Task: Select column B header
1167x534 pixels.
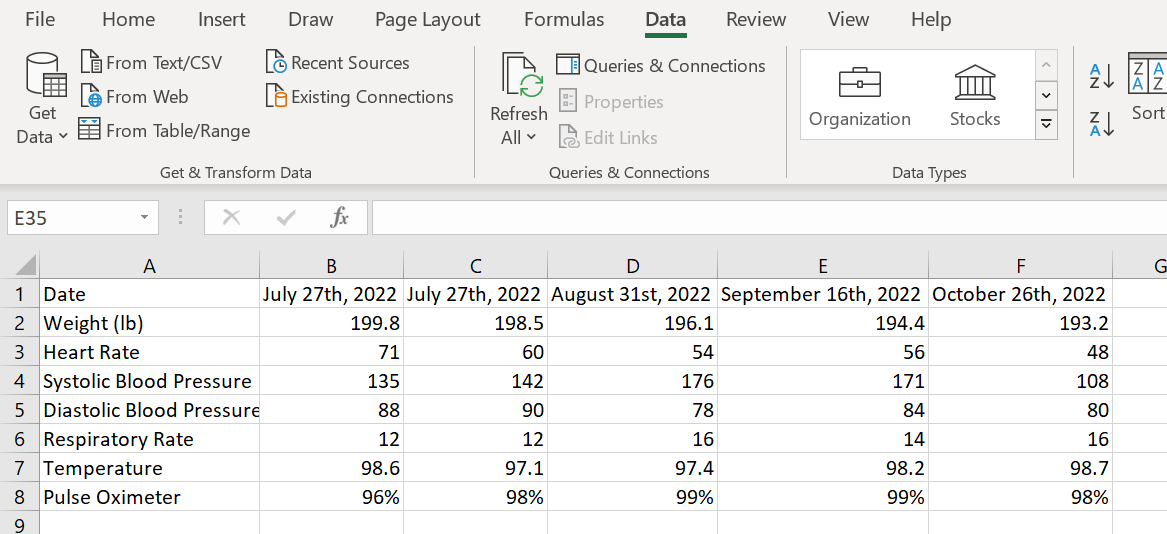Action: pyautogui.click(x=331, y=266)
